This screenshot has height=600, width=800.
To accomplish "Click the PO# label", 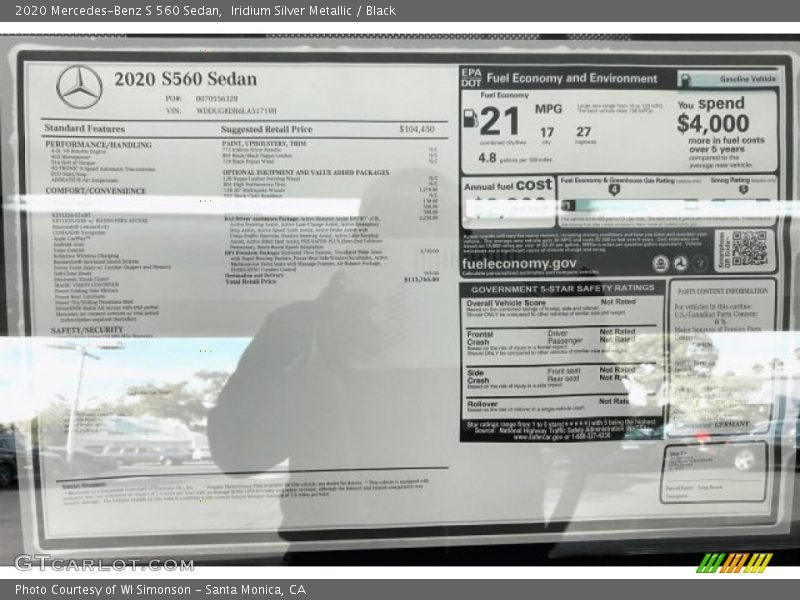I will [173, 98].
